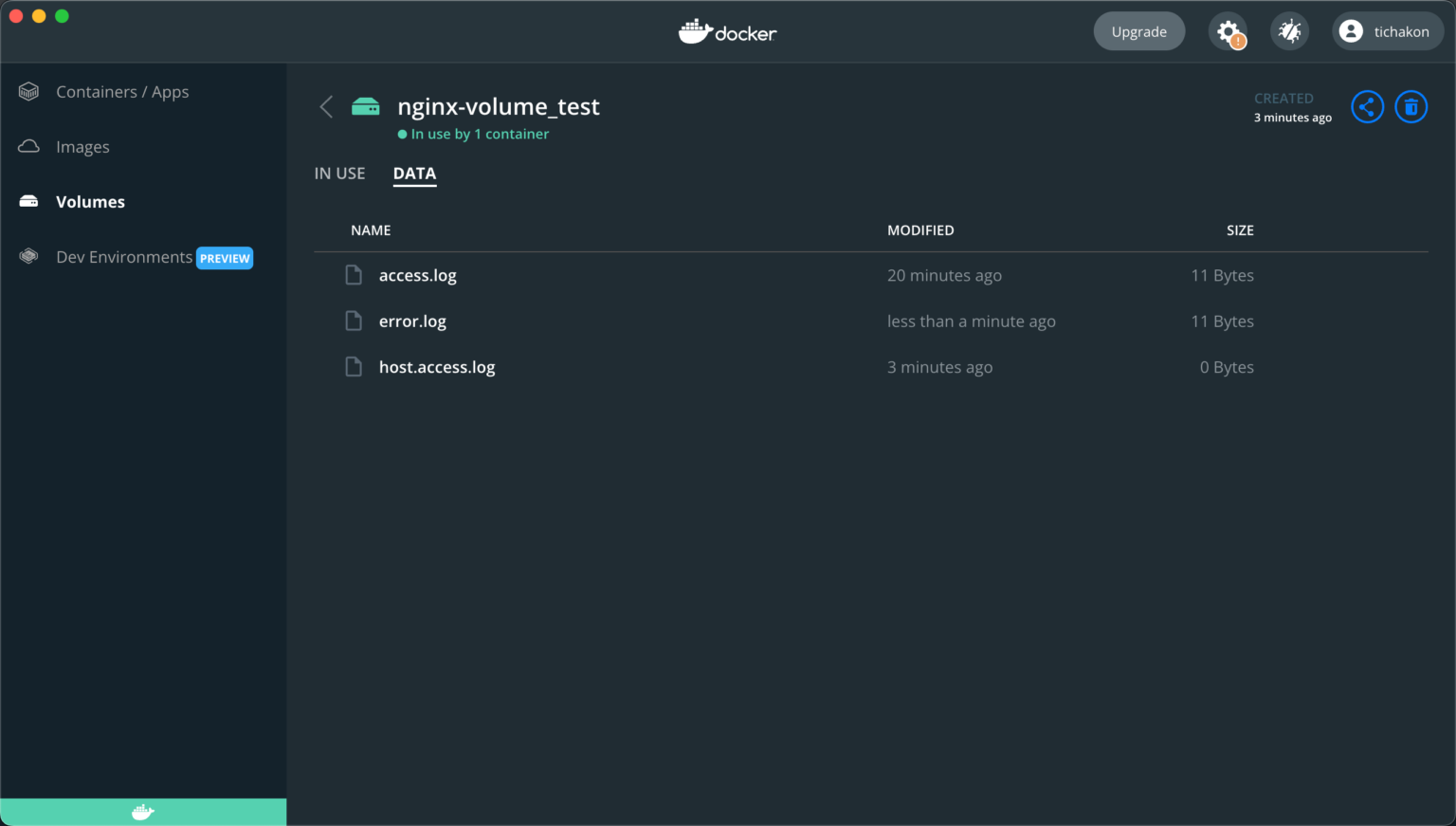Open the host.access.log file
The height and width of the screenshot is (826, 1456).
(x=437, y=367)
